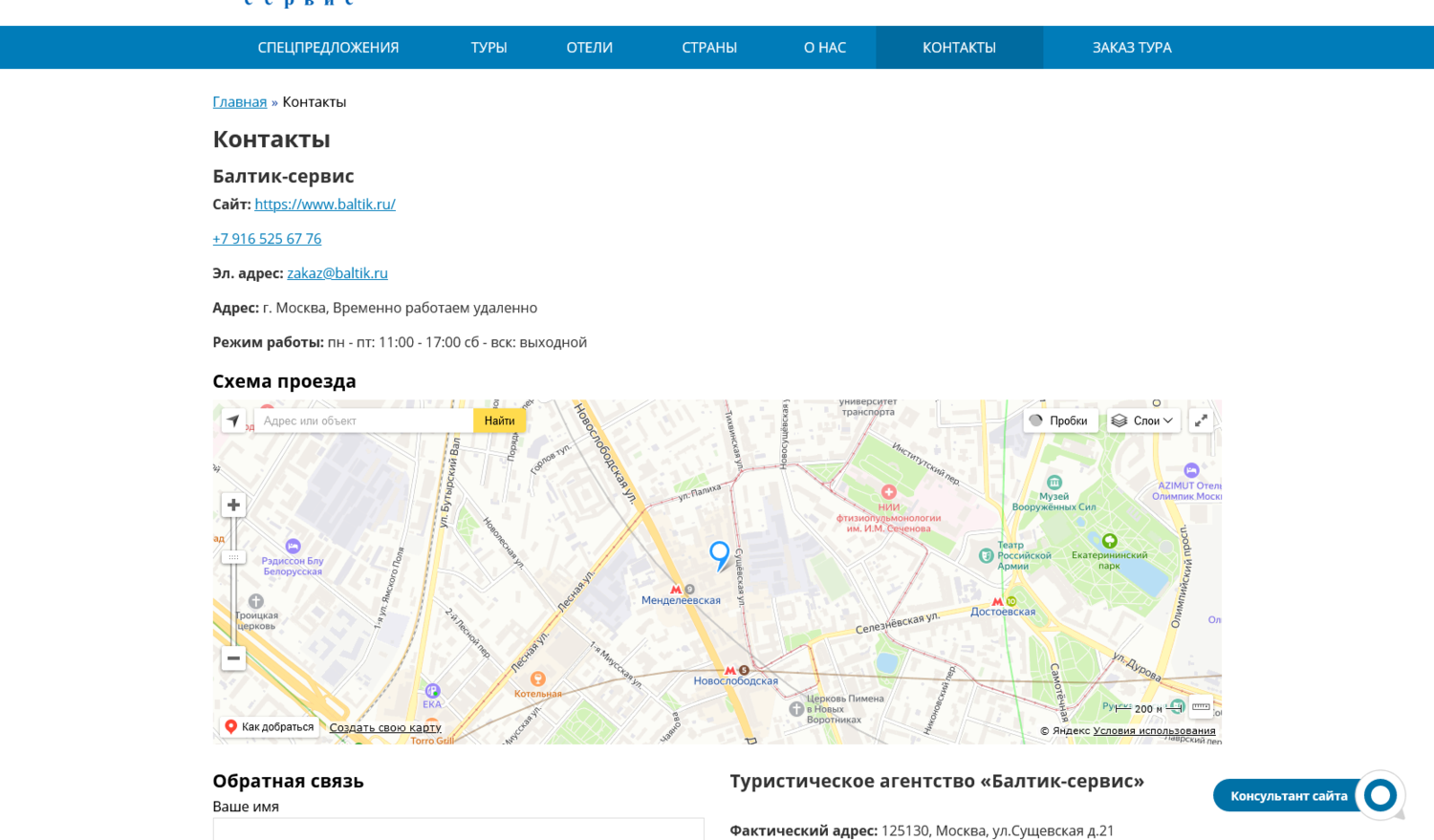The height and width of the screenshot is (840, 1434).
Task: Click Музей Вооружённых Сил icon
Action: (x=1054, y=483)
